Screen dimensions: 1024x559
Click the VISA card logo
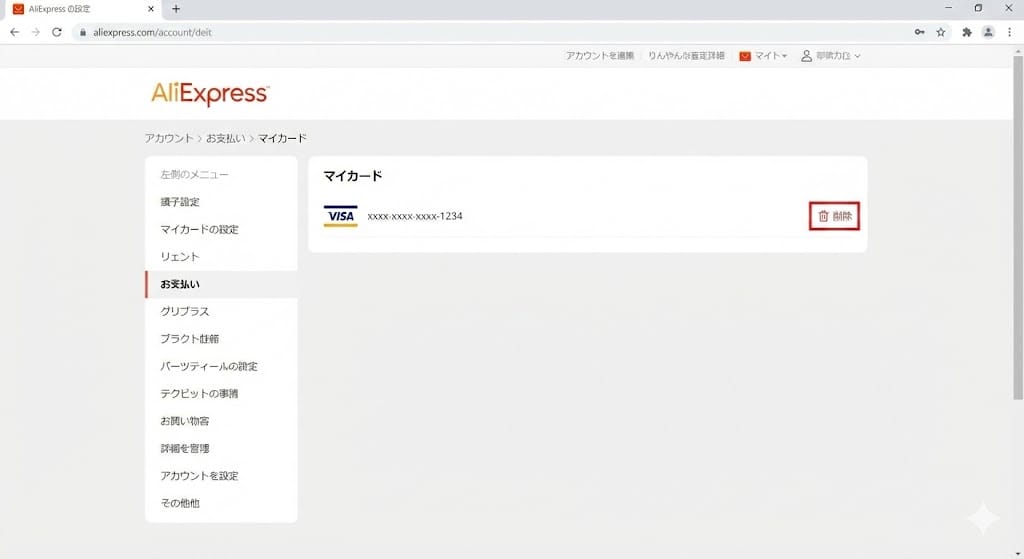pyautogui.click(x=340, y=216)
